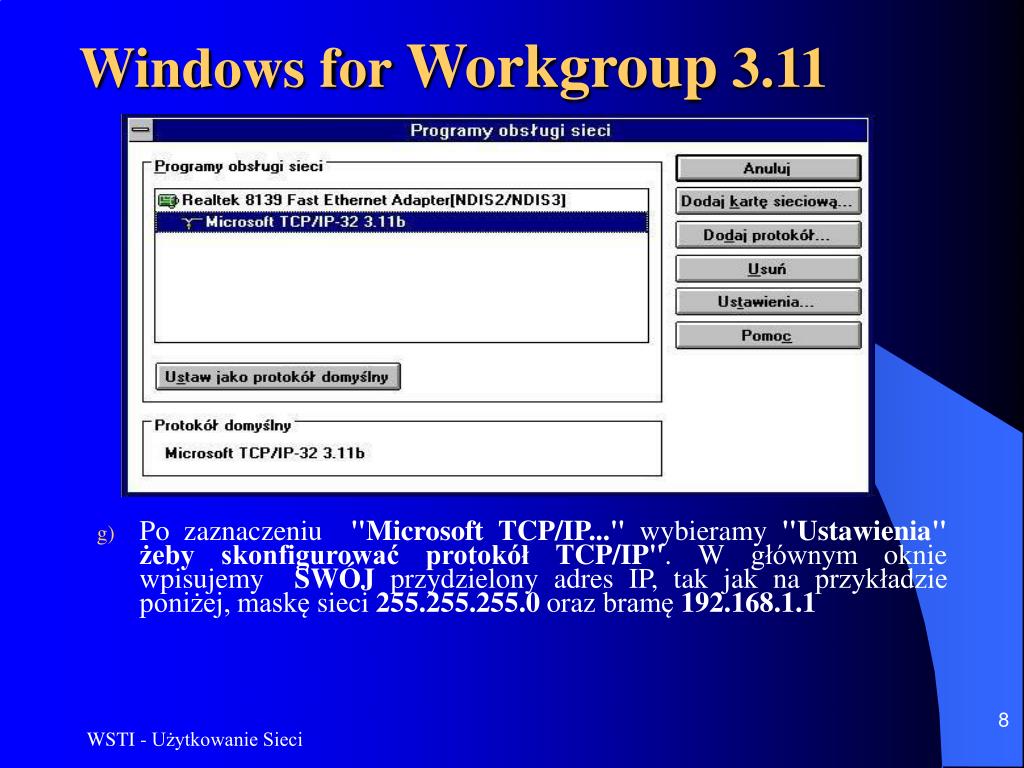The height and width of the screenshot is (768, 1024).
Task: Open the window control menu box
Action: [140, 130]
